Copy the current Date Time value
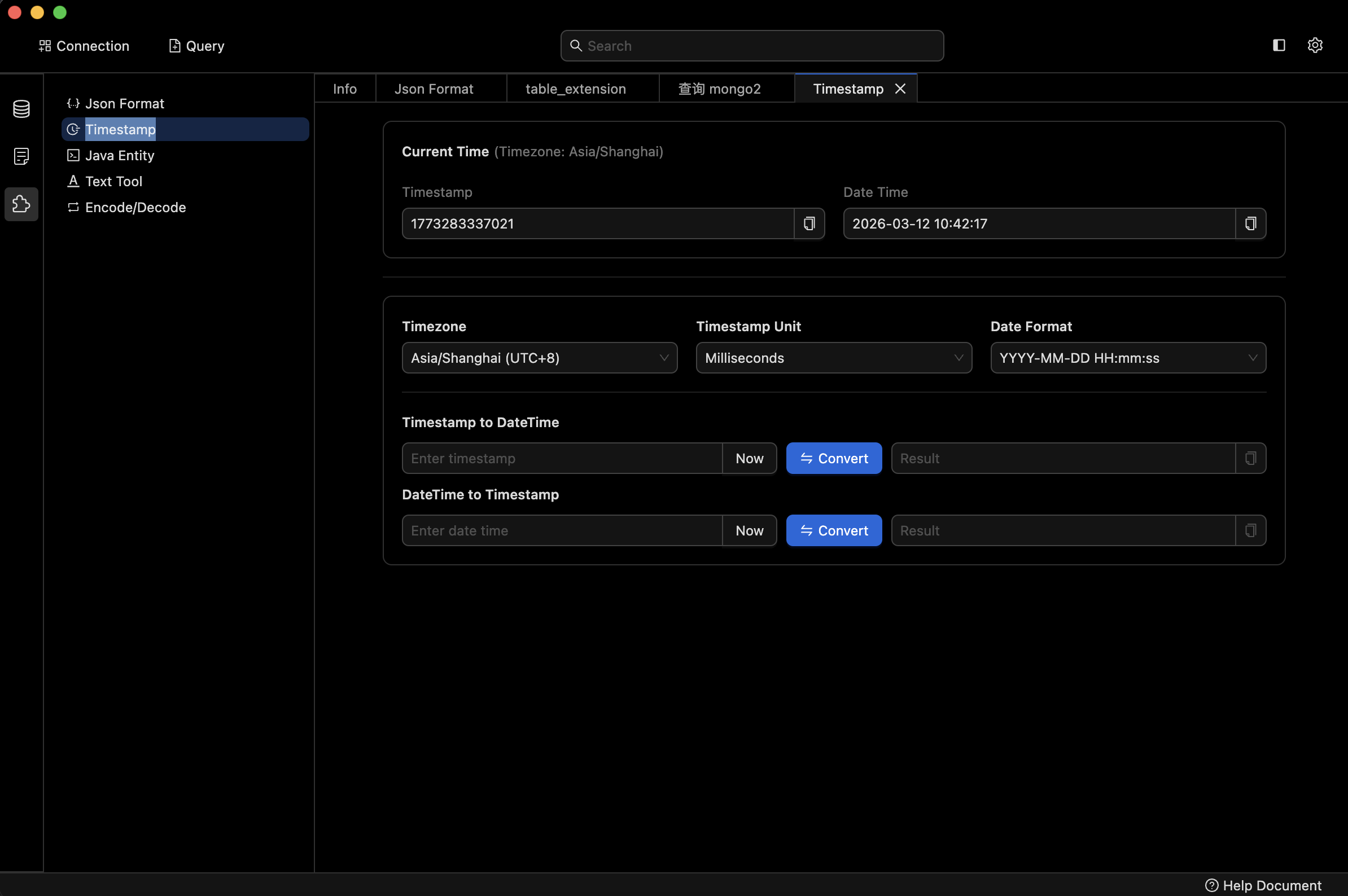 [1250, 223]
